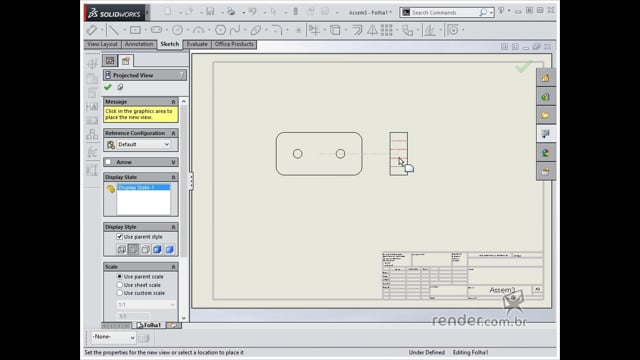Select the Offset Entities tool
The height and width of the screenshot is (360, 640).
click(357, 30)
